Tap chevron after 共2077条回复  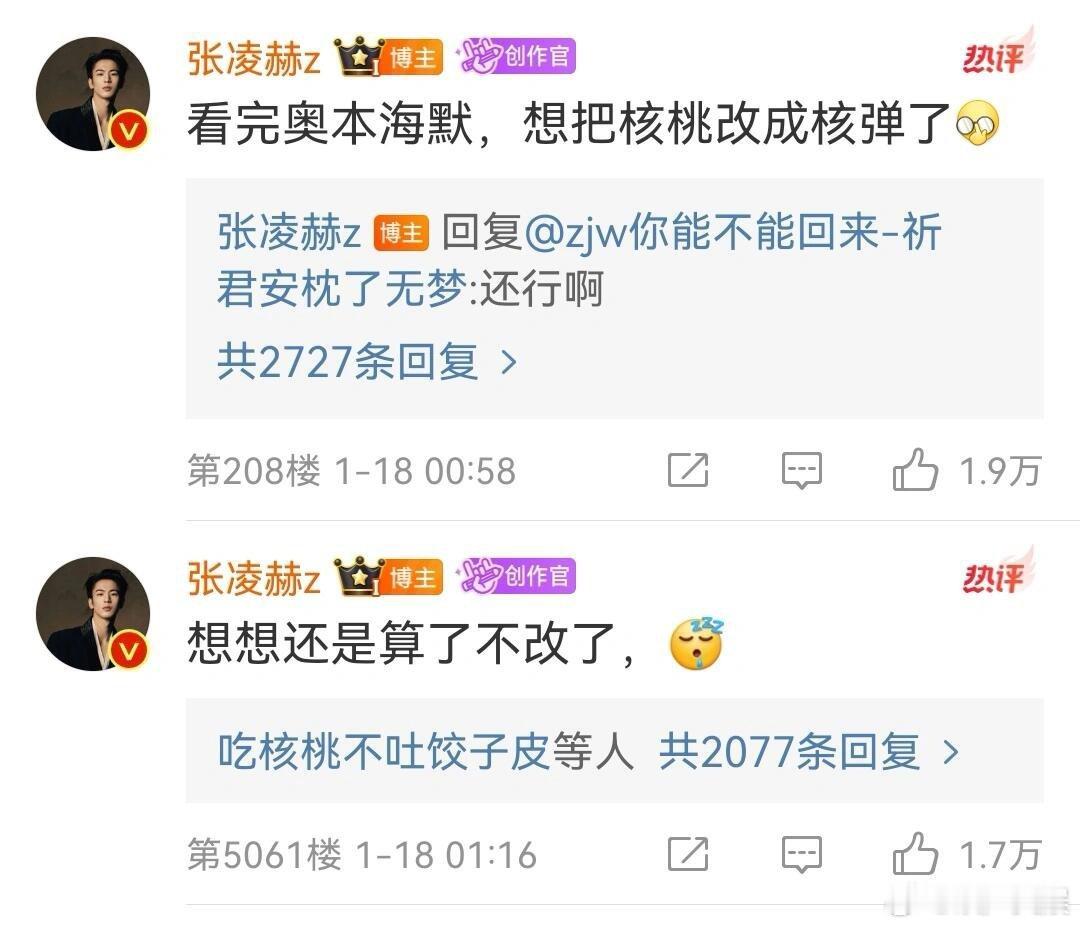tap(951, 752)
